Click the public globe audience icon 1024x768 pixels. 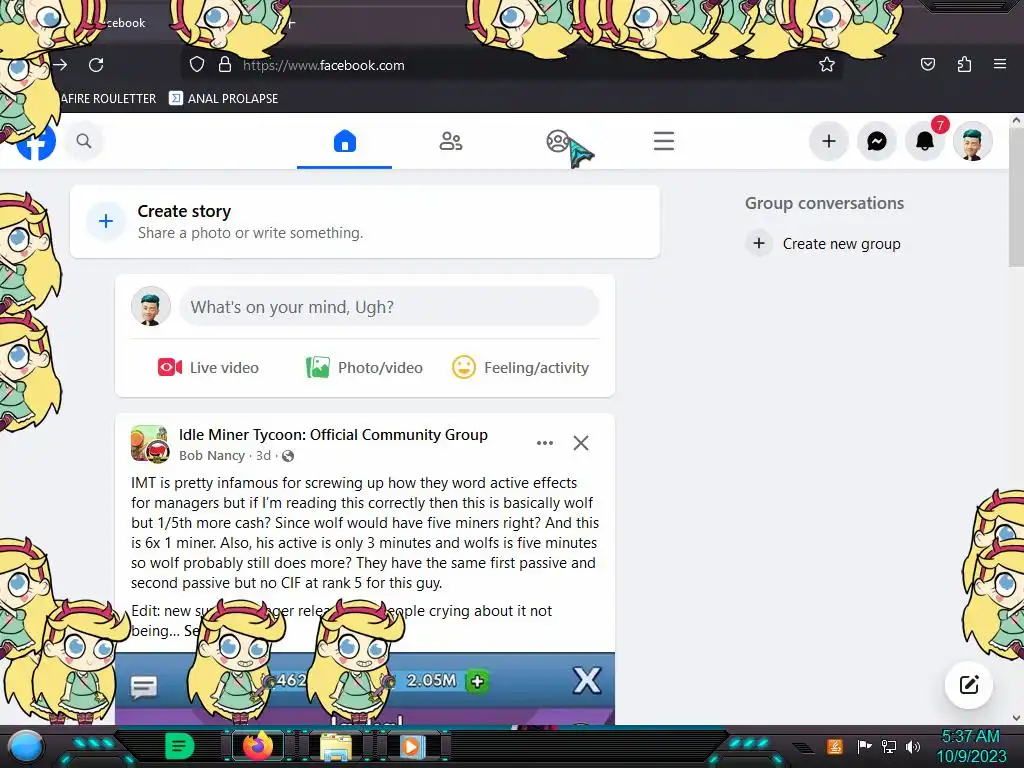tap(288, 456)
